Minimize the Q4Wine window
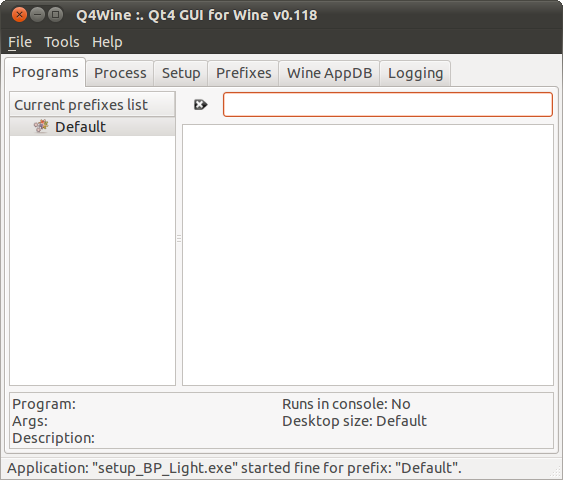This screenshot has height=480, width=563. click(37, 15)
